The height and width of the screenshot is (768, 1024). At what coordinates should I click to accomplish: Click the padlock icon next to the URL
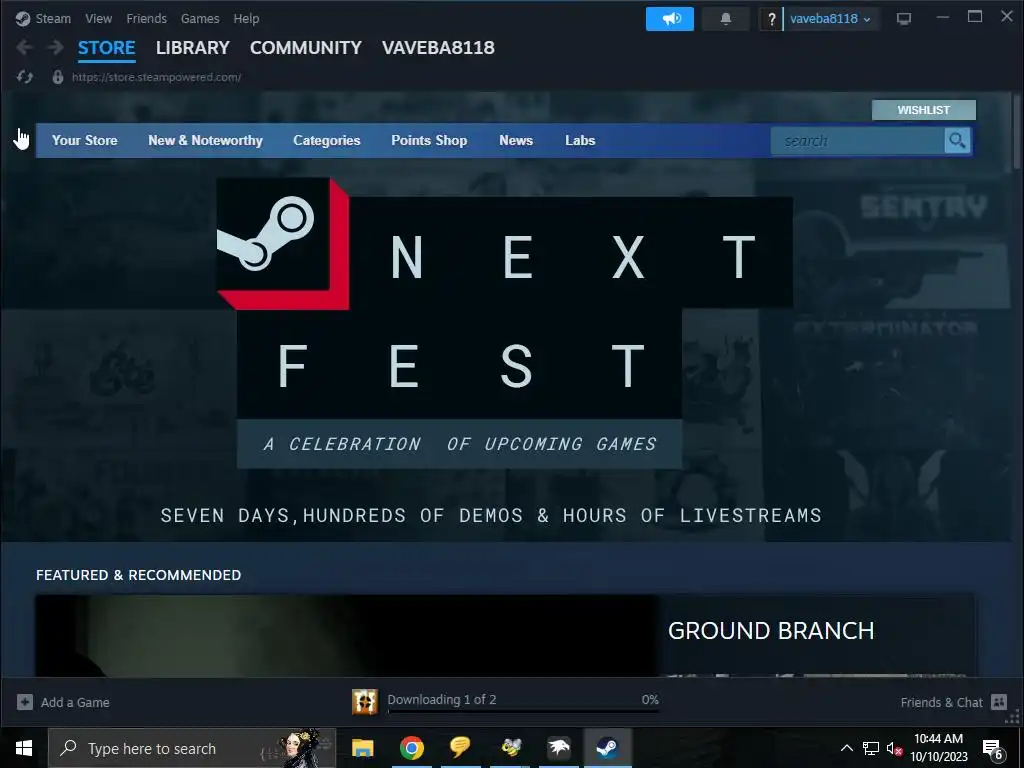click(x=57, y=77)
